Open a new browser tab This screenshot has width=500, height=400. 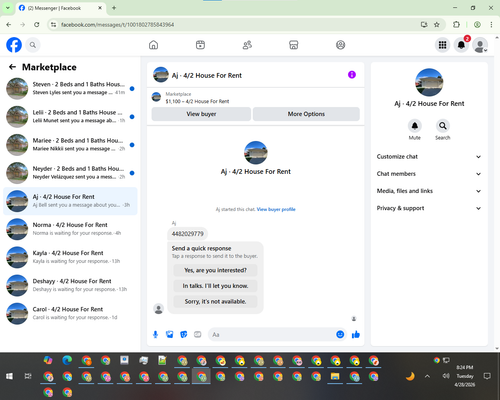point(114,8)
